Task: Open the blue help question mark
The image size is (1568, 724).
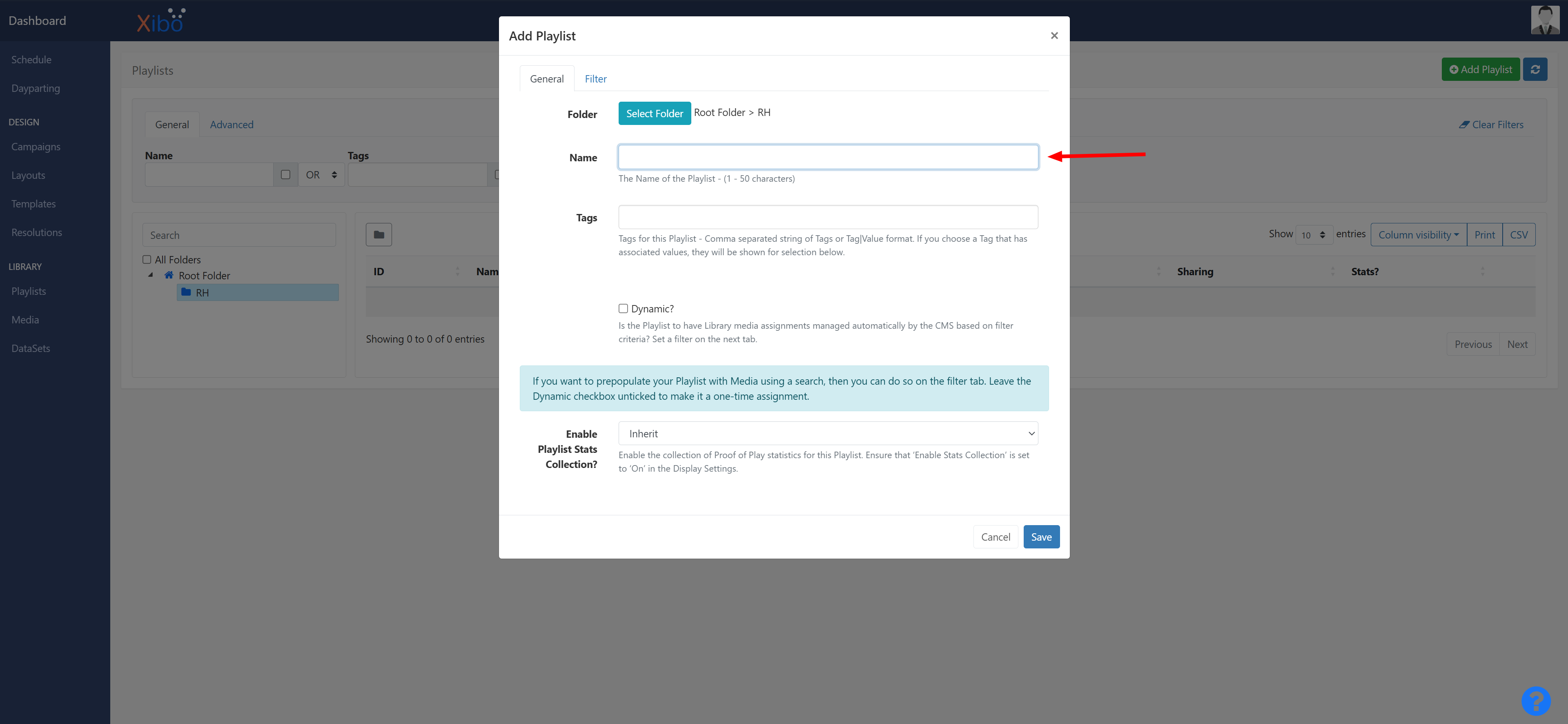Action: point(1536,701)
